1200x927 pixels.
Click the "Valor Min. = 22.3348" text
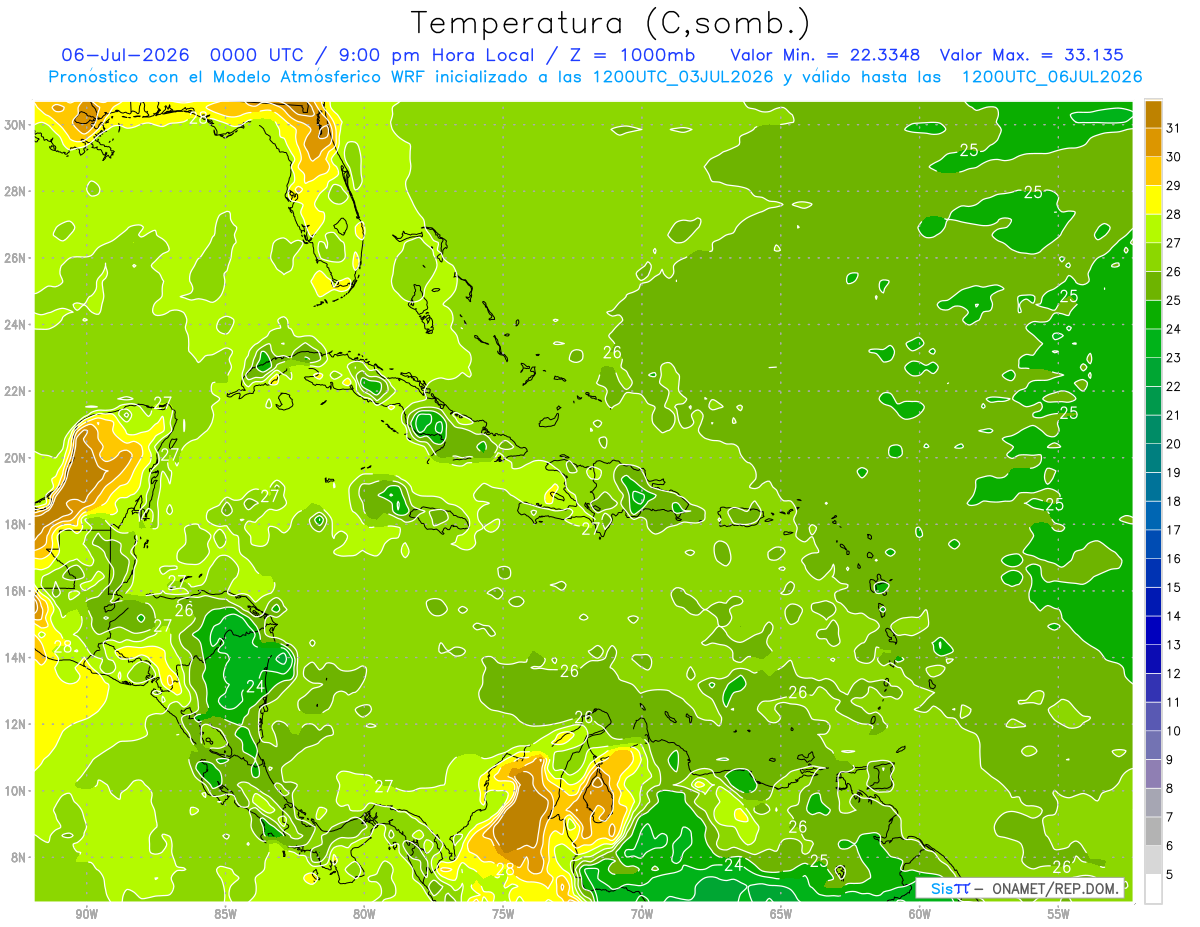826,55
